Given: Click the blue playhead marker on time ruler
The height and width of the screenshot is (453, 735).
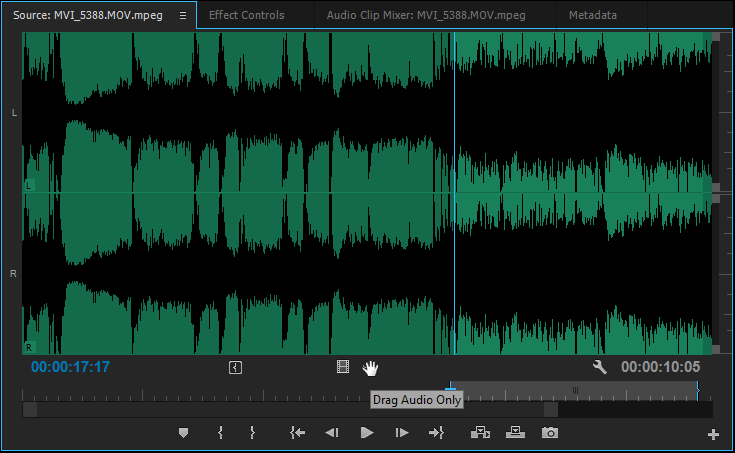Looking at the screenshot, I should [450, 386].
